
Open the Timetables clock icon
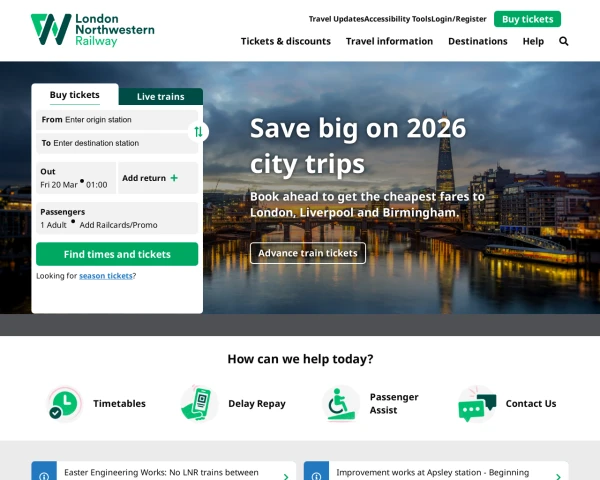click(64, 403)
